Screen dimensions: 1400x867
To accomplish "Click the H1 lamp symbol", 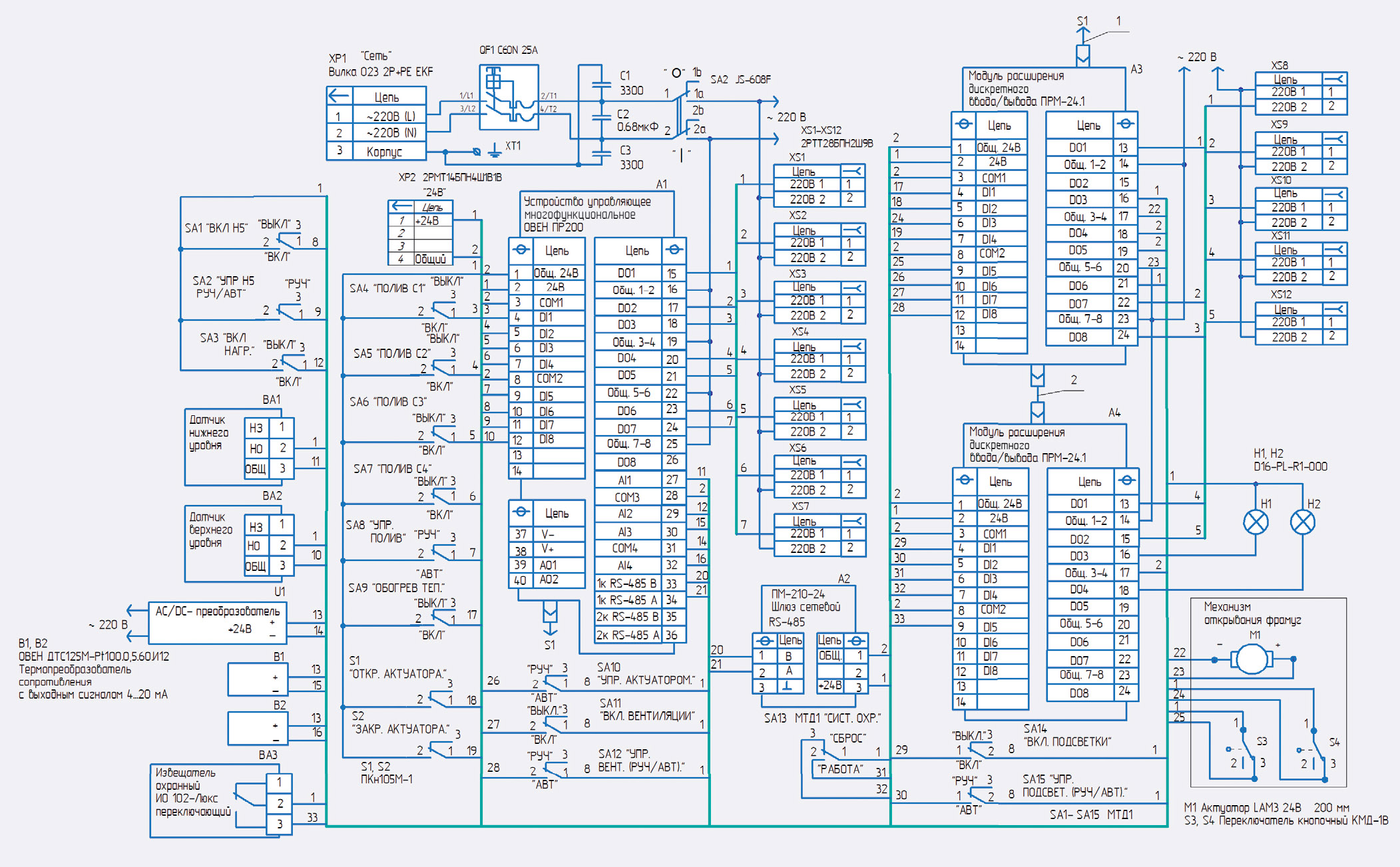I will 1256,522.
